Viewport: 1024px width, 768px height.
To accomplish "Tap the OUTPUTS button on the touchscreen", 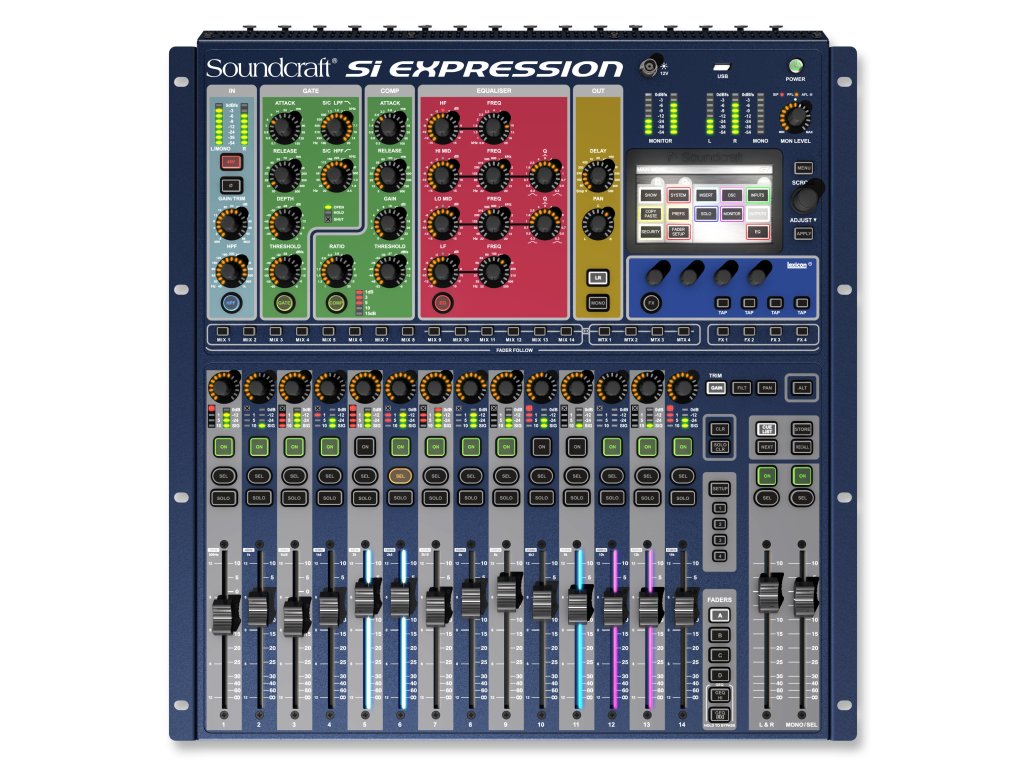I will pyautogui.click(x=758, y=214).
